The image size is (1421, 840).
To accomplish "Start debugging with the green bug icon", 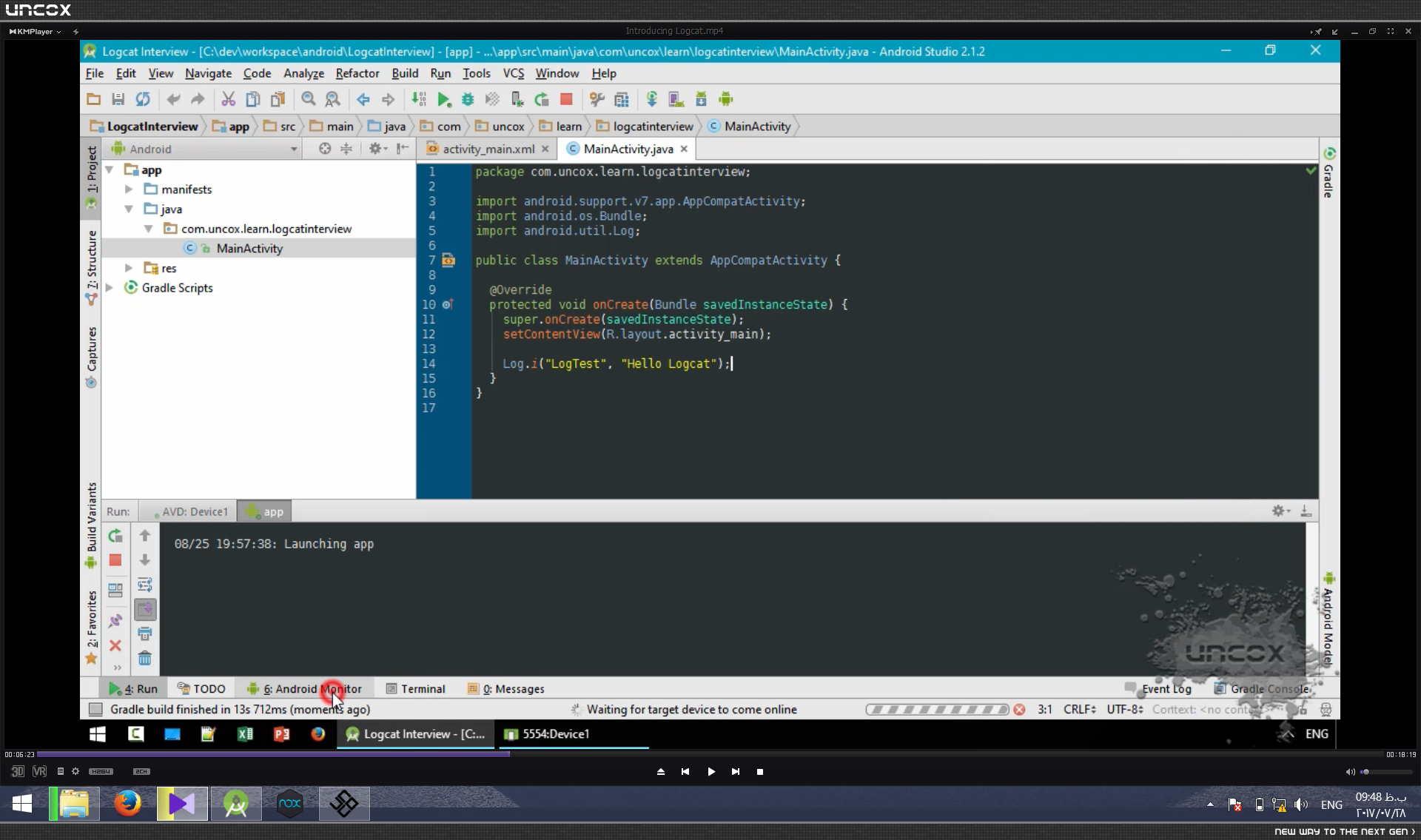I will point(468,99).
